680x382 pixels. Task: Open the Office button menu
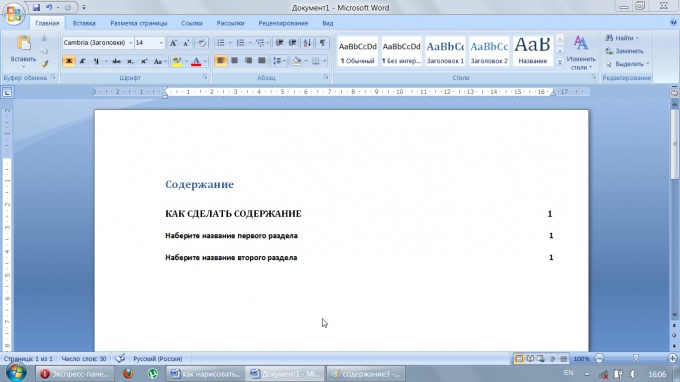tap(13, 13)
